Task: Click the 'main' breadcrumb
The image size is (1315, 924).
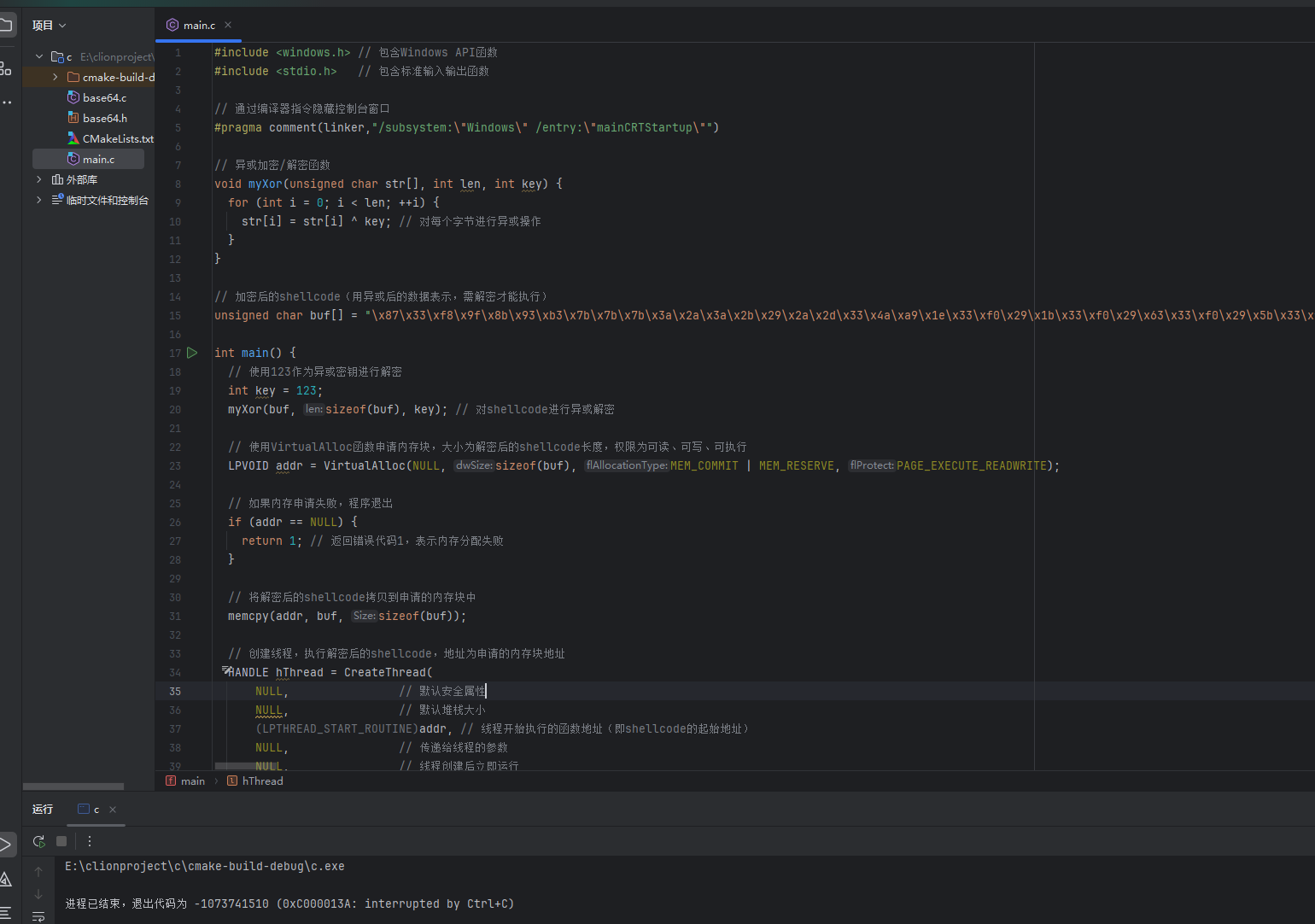Action: 193,781
